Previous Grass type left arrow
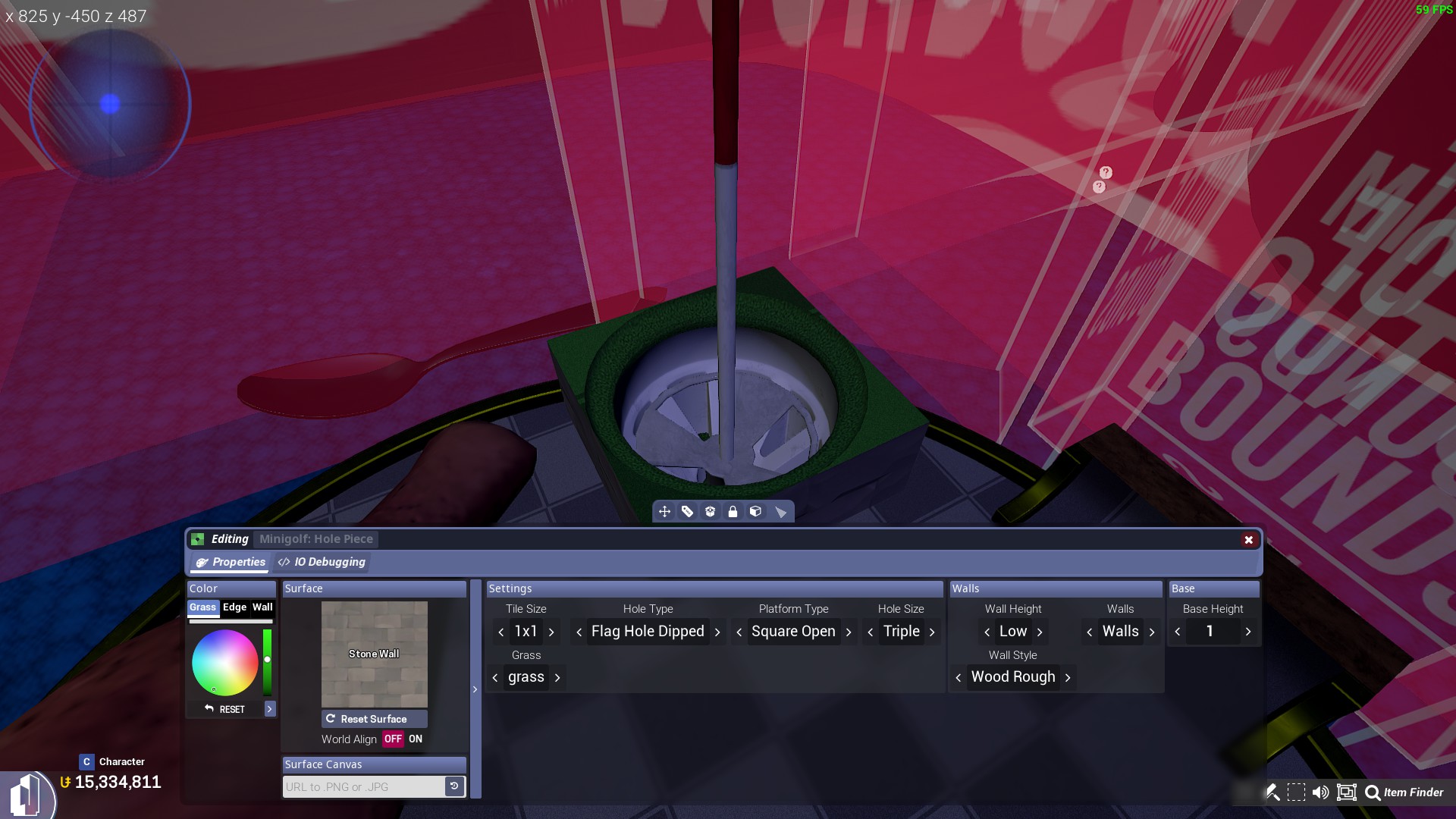1456x819 pixels. click(495, 677)
